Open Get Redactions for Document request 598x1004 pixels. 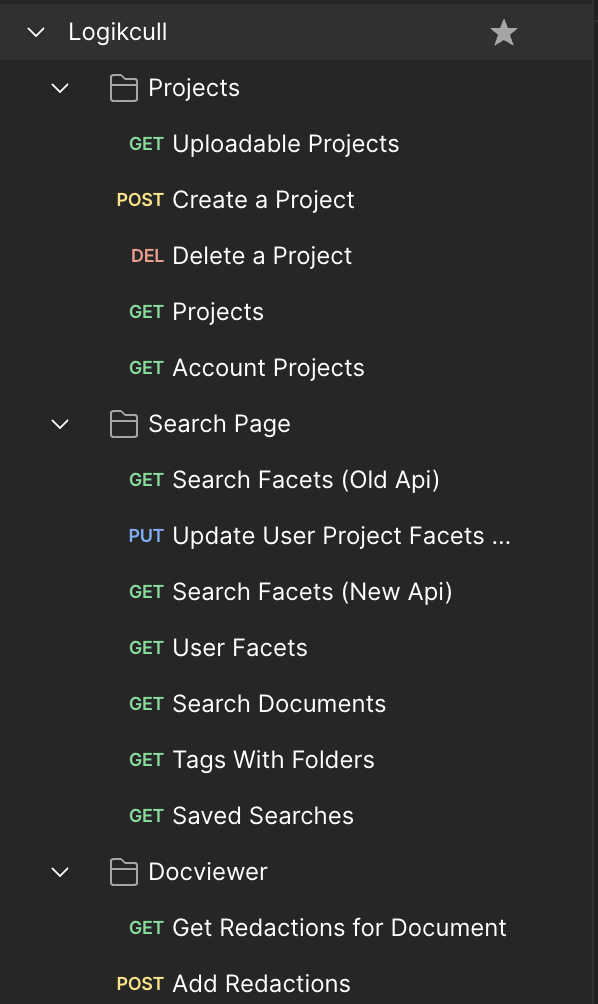point(297,928)
